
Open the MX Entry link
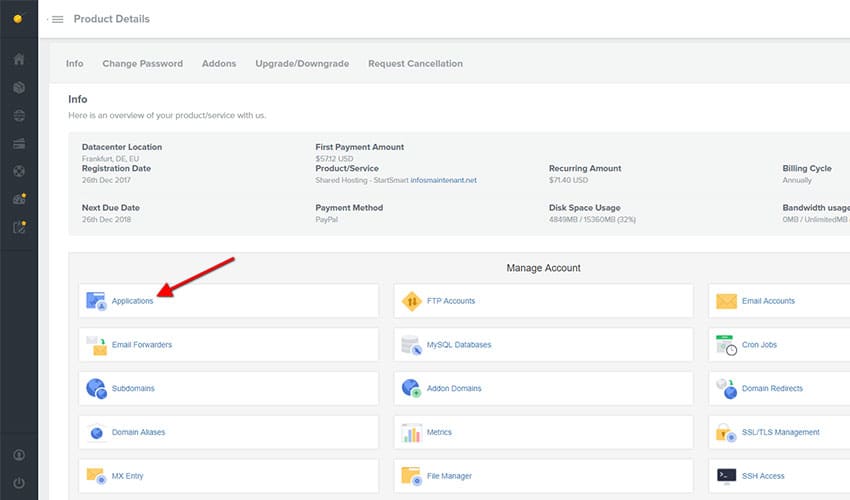click(x=127, y=476)
